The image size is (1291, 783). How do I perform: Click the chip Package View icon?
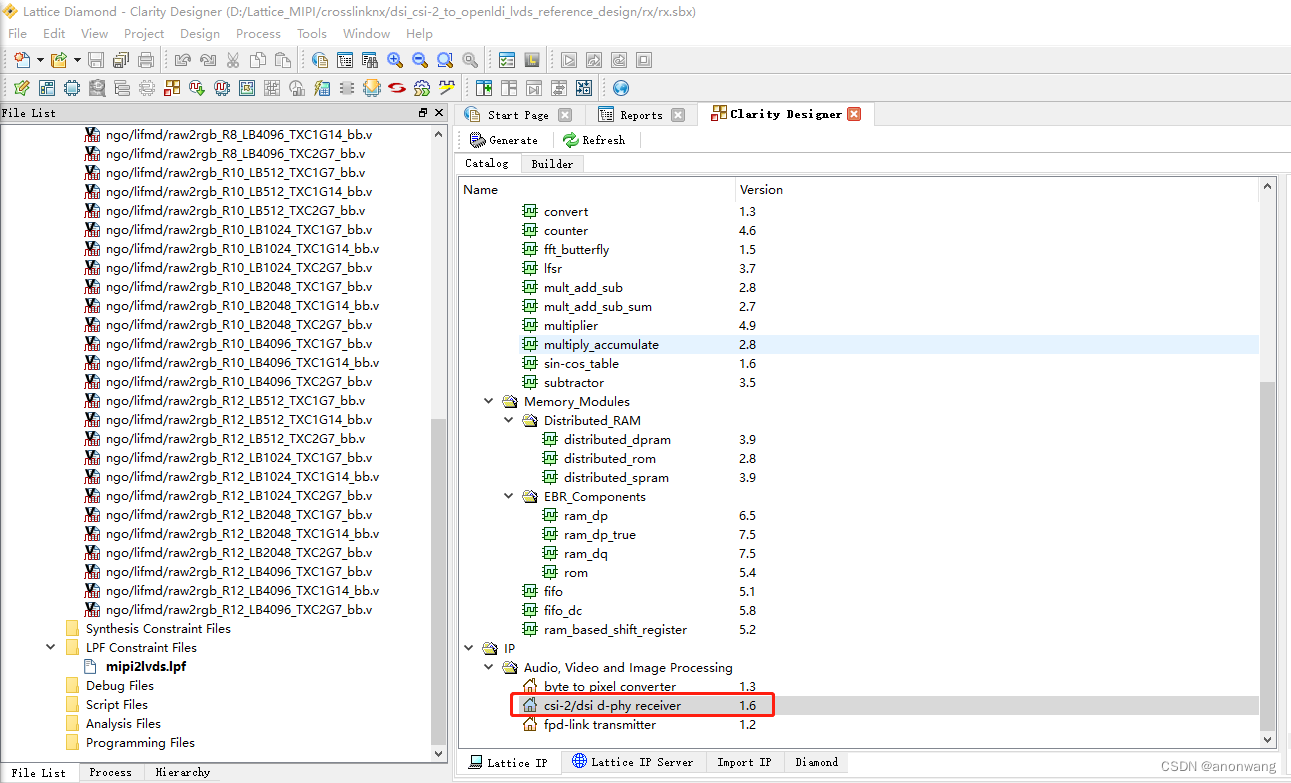click(72, 88)
